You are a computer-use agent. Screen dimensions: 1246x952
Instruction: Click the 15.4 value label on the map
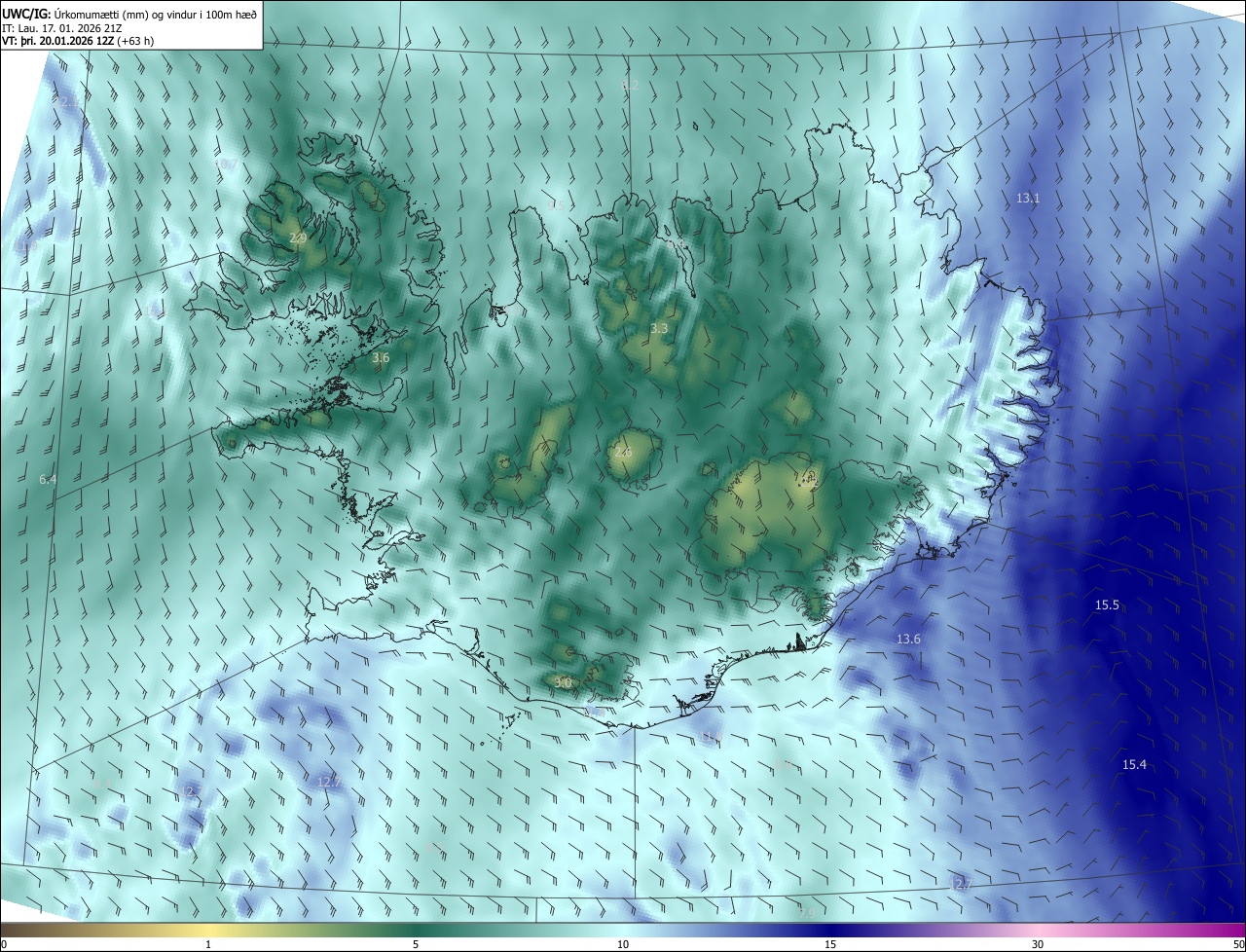(1134, 765)
